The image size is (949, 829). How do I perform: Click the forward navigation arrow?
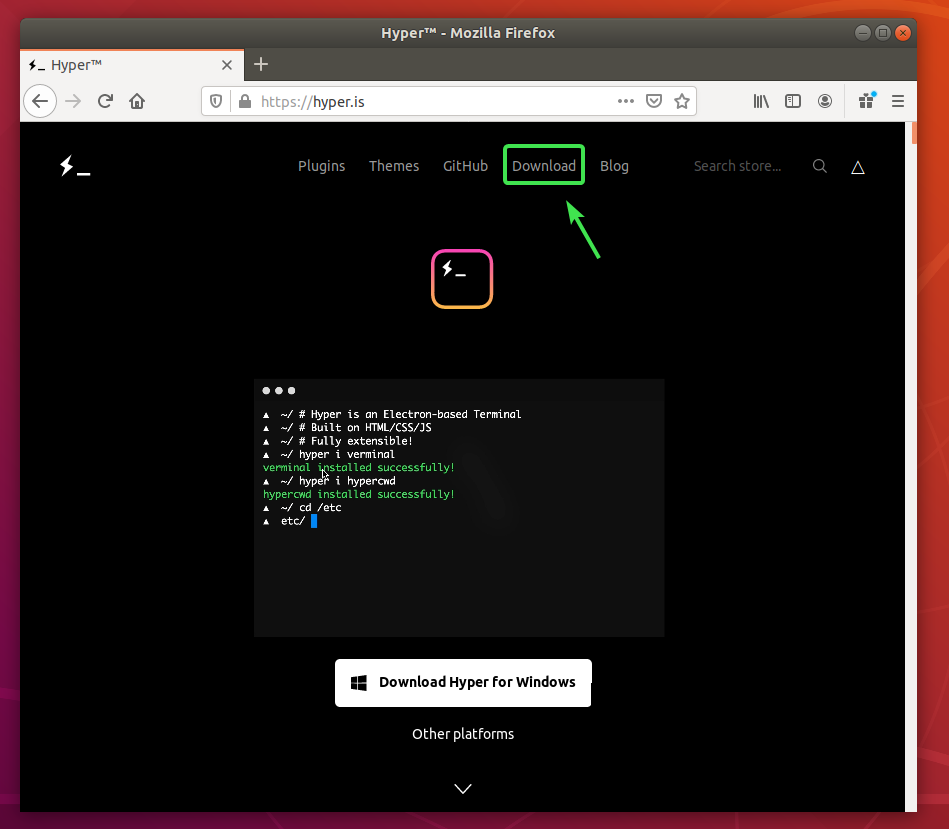(73, 101)
